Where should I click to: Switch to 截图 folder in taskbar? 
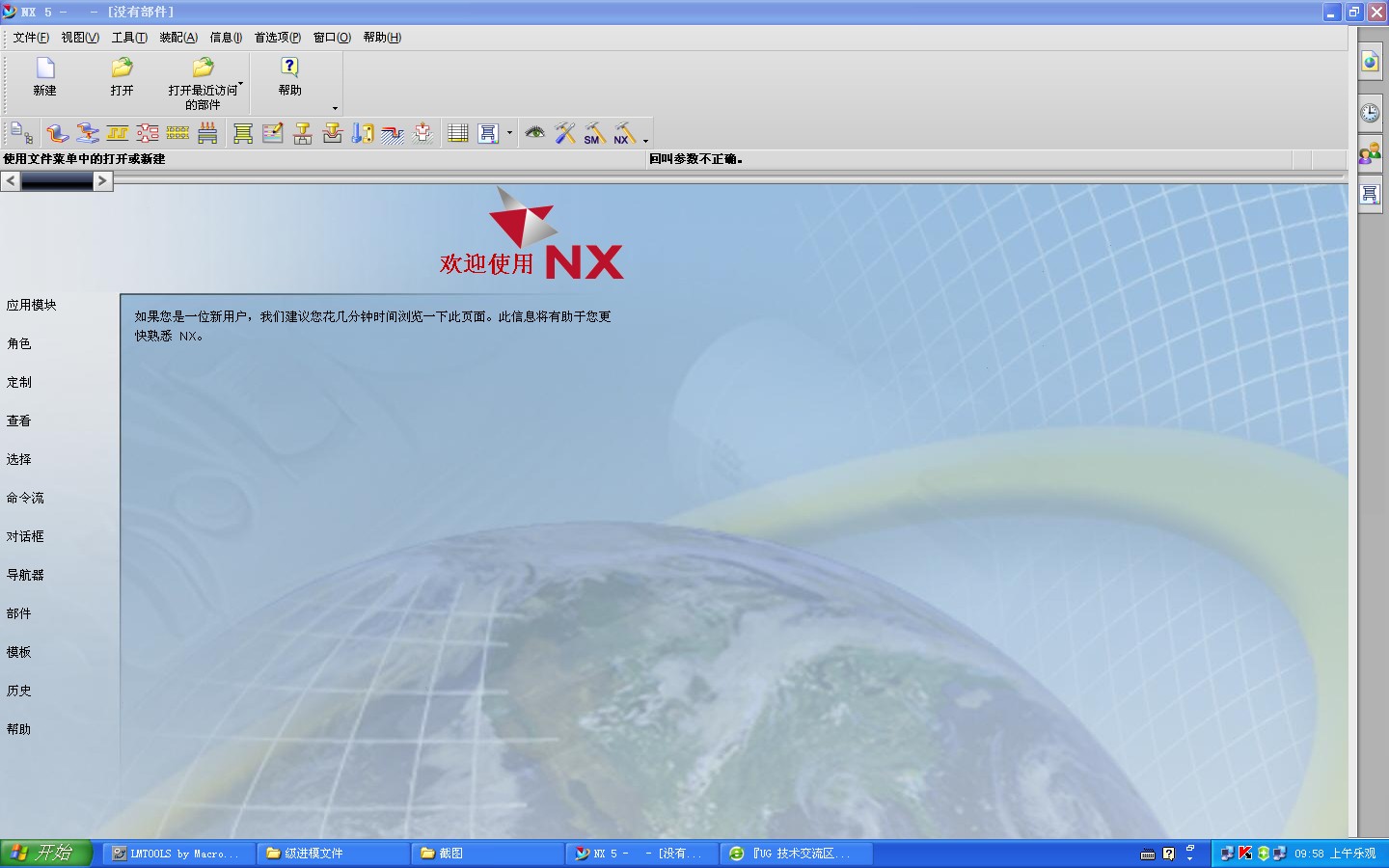pyautogui.click(x=487, y=854)
